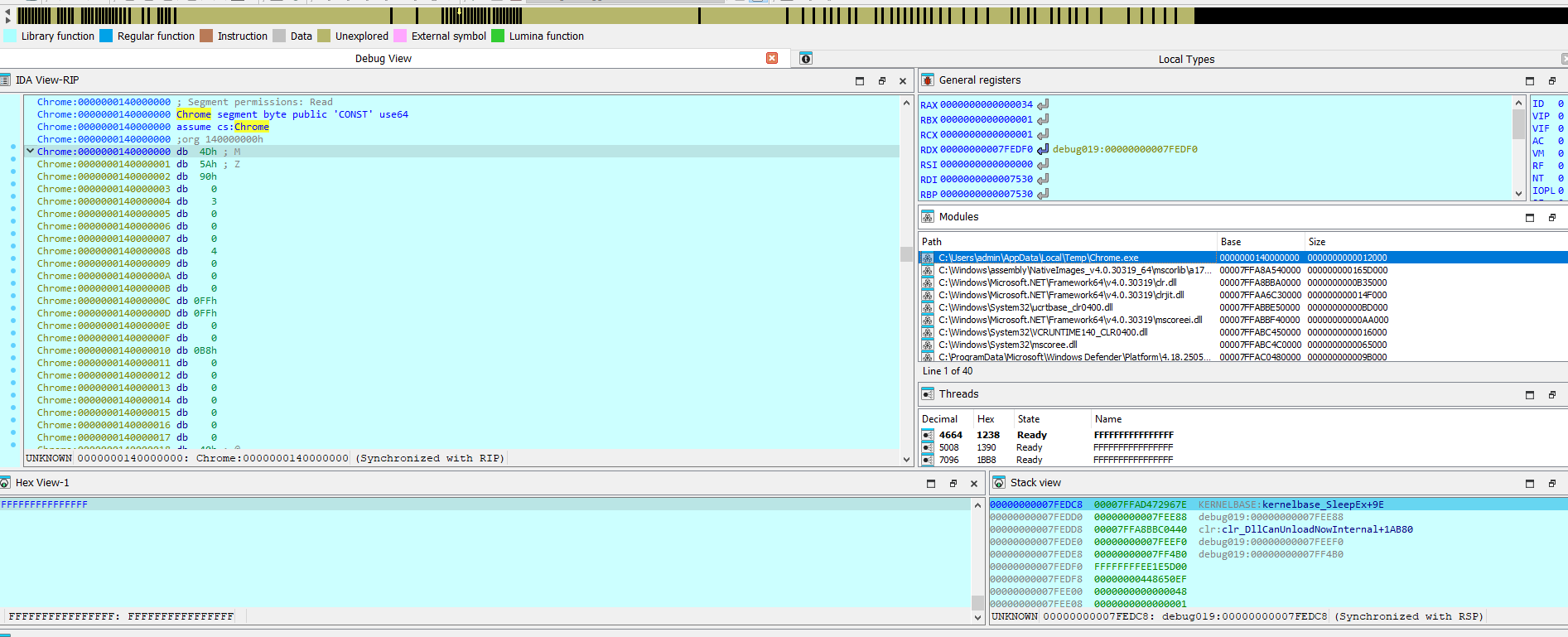The height and width of the screenshot is (637, 1568).
Task: Jump to RBP value via arrow icon
Action: (1043, 194)
